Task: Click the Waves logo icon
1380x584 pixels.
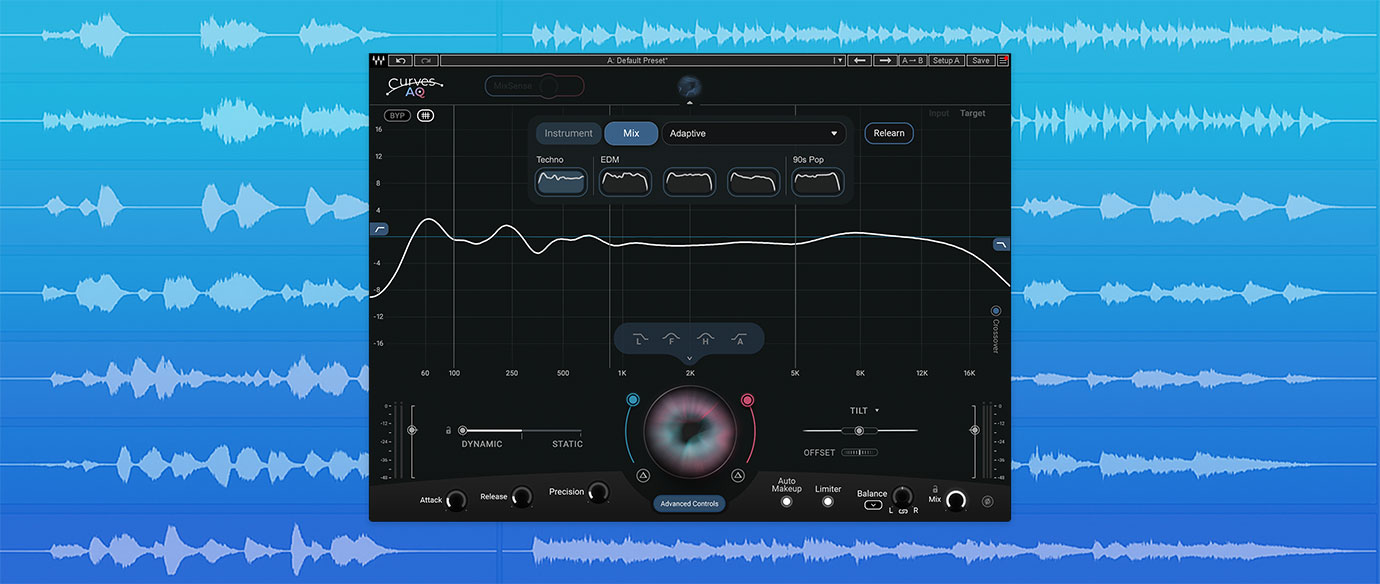Action: 377,61
